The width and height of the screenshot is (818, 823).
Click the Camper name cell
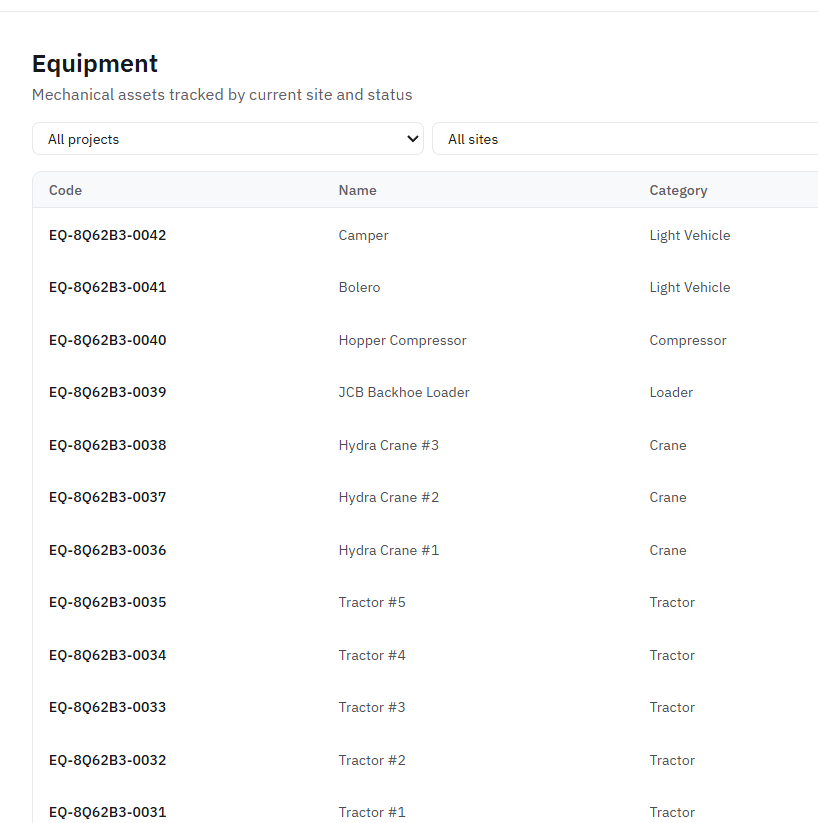click(363, 236)
